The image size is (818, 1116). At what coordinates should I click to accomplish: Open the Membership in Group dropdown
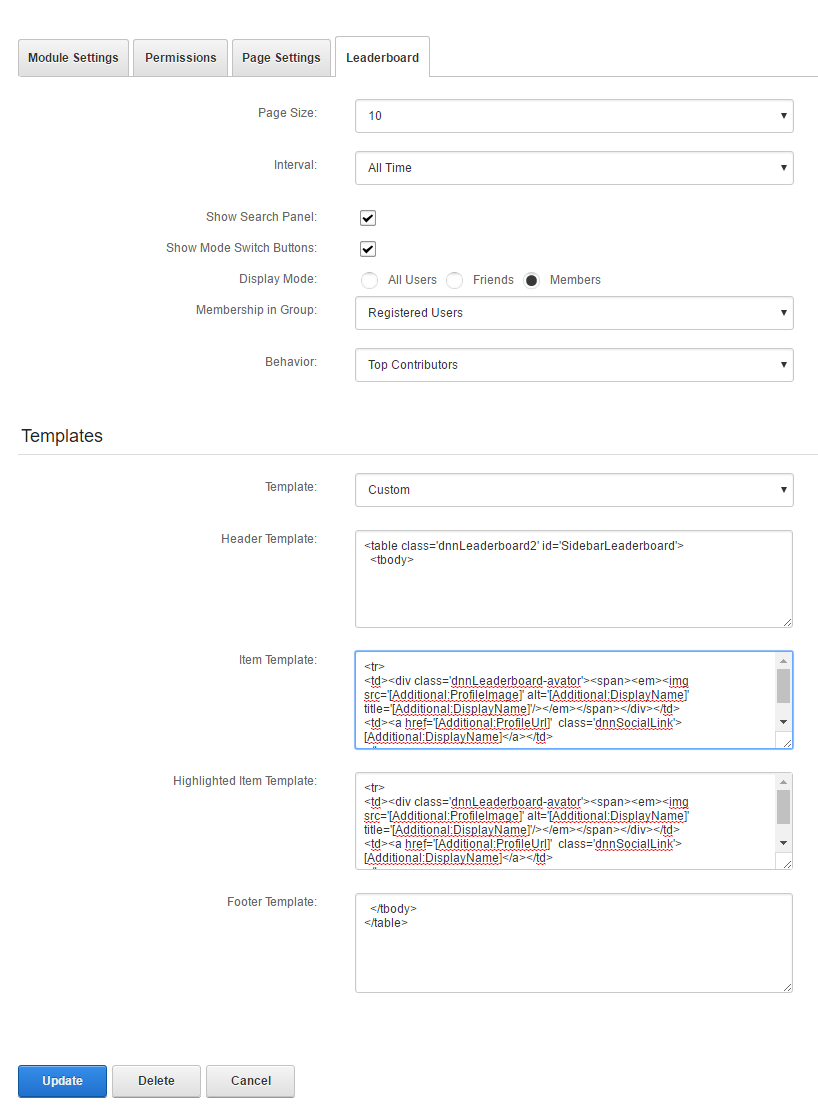pos(574,313)
